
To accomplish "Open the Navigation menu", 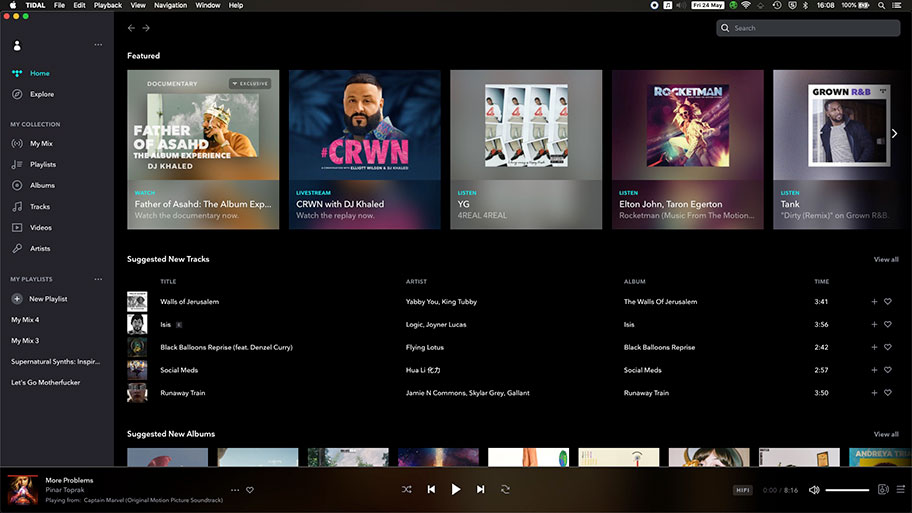I will tap(170, 5).
